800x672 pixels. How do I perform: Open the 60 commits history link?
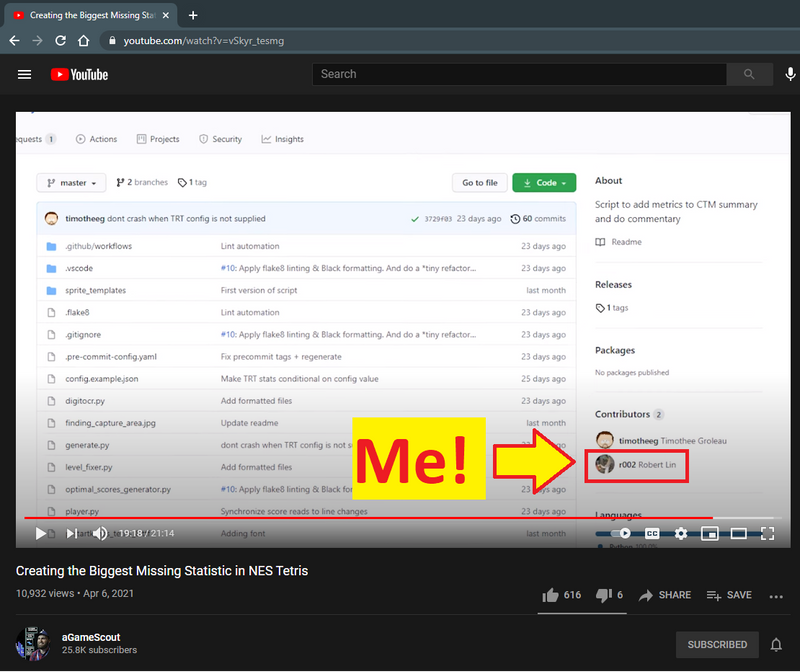(x=538, y=218)
